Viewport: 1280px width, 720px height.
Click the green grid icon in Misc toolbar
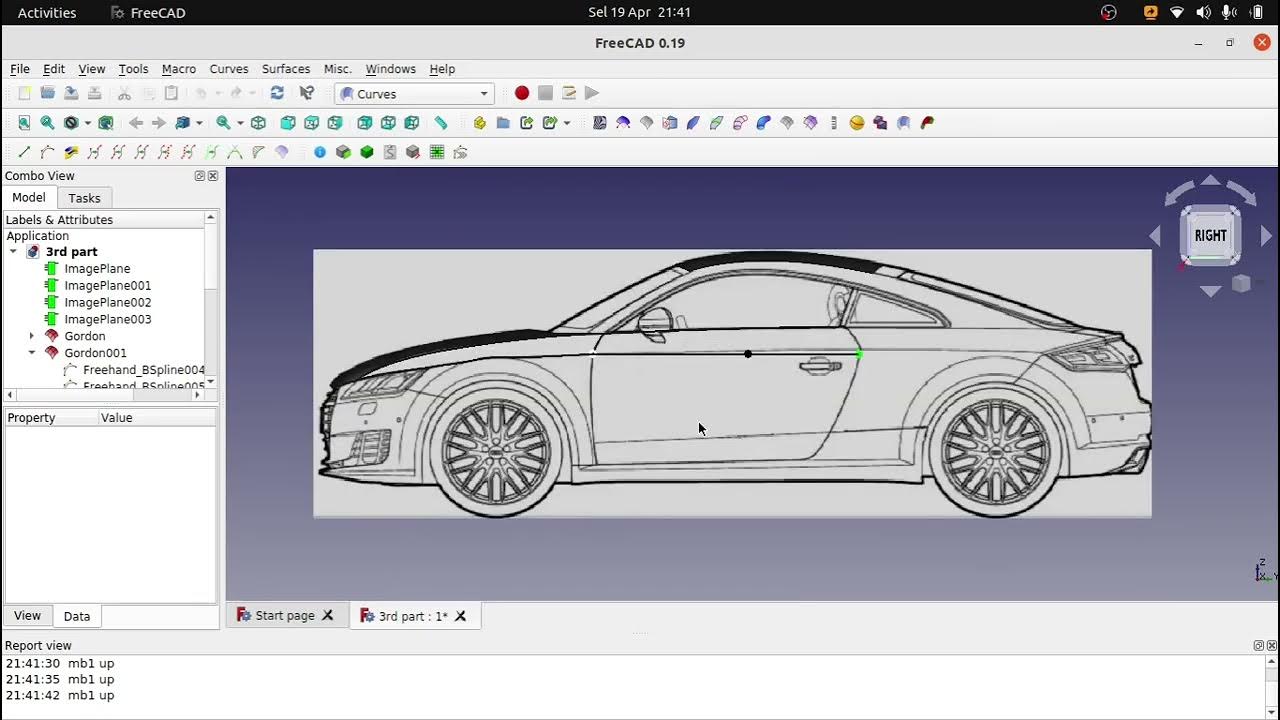437,152
